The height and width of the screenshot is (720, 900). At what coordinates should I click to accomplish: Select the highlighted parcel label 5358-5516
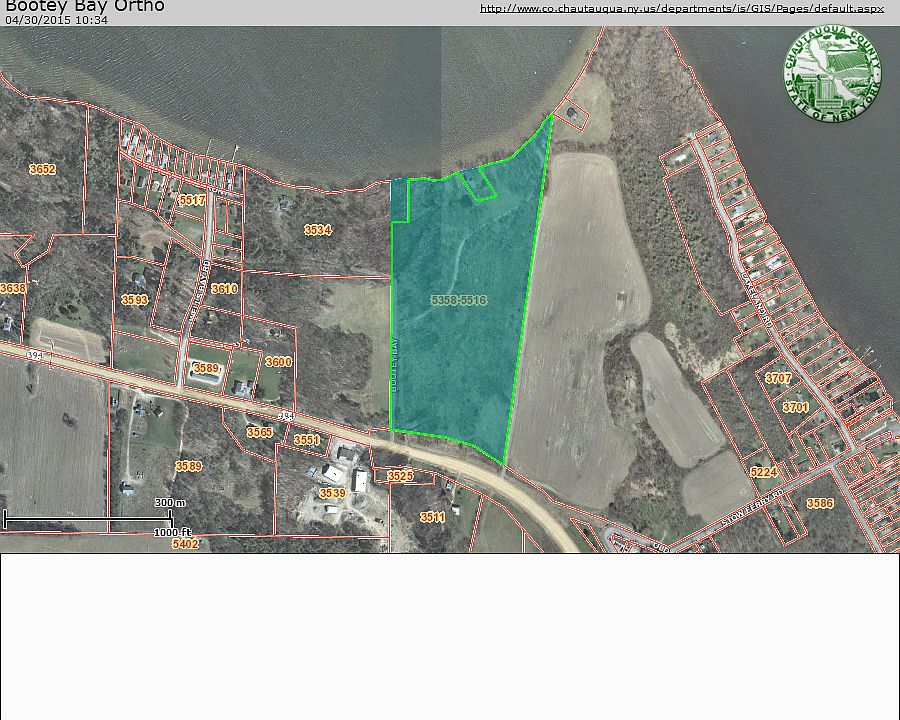459,300
